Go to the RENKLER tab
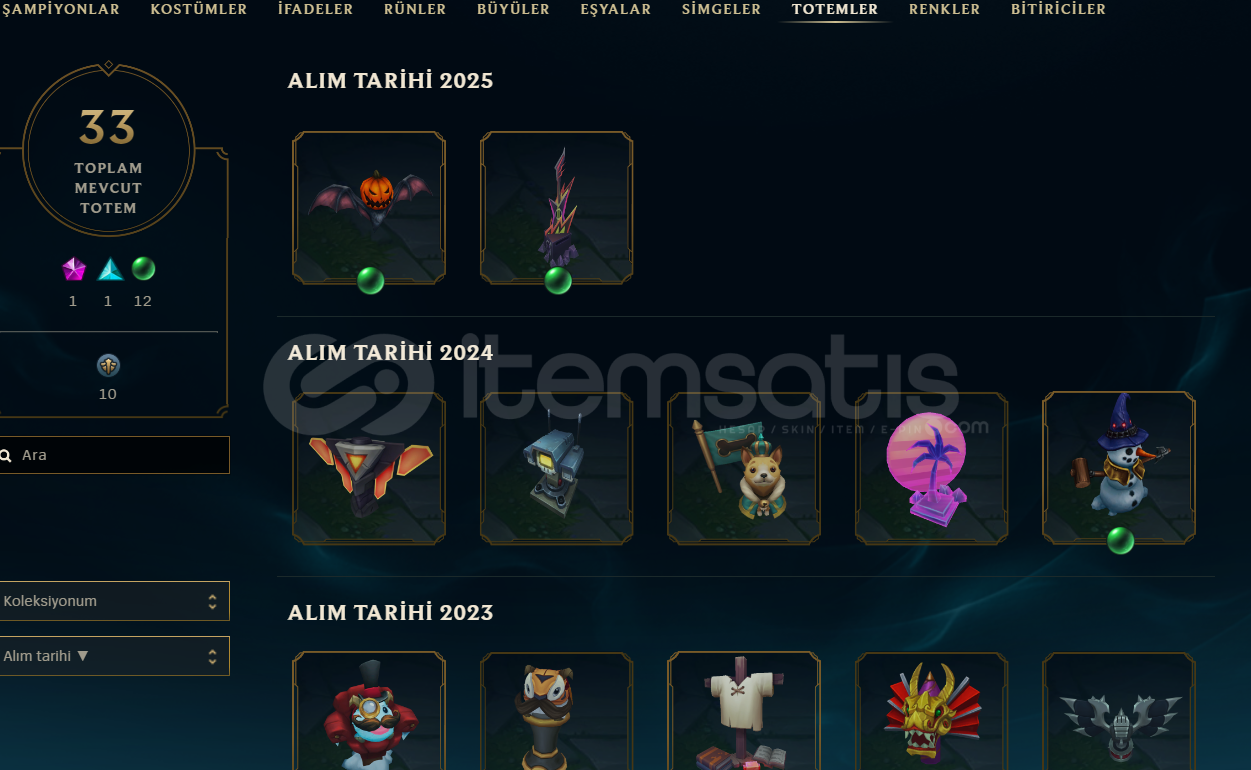 click(x=944, y=9)
